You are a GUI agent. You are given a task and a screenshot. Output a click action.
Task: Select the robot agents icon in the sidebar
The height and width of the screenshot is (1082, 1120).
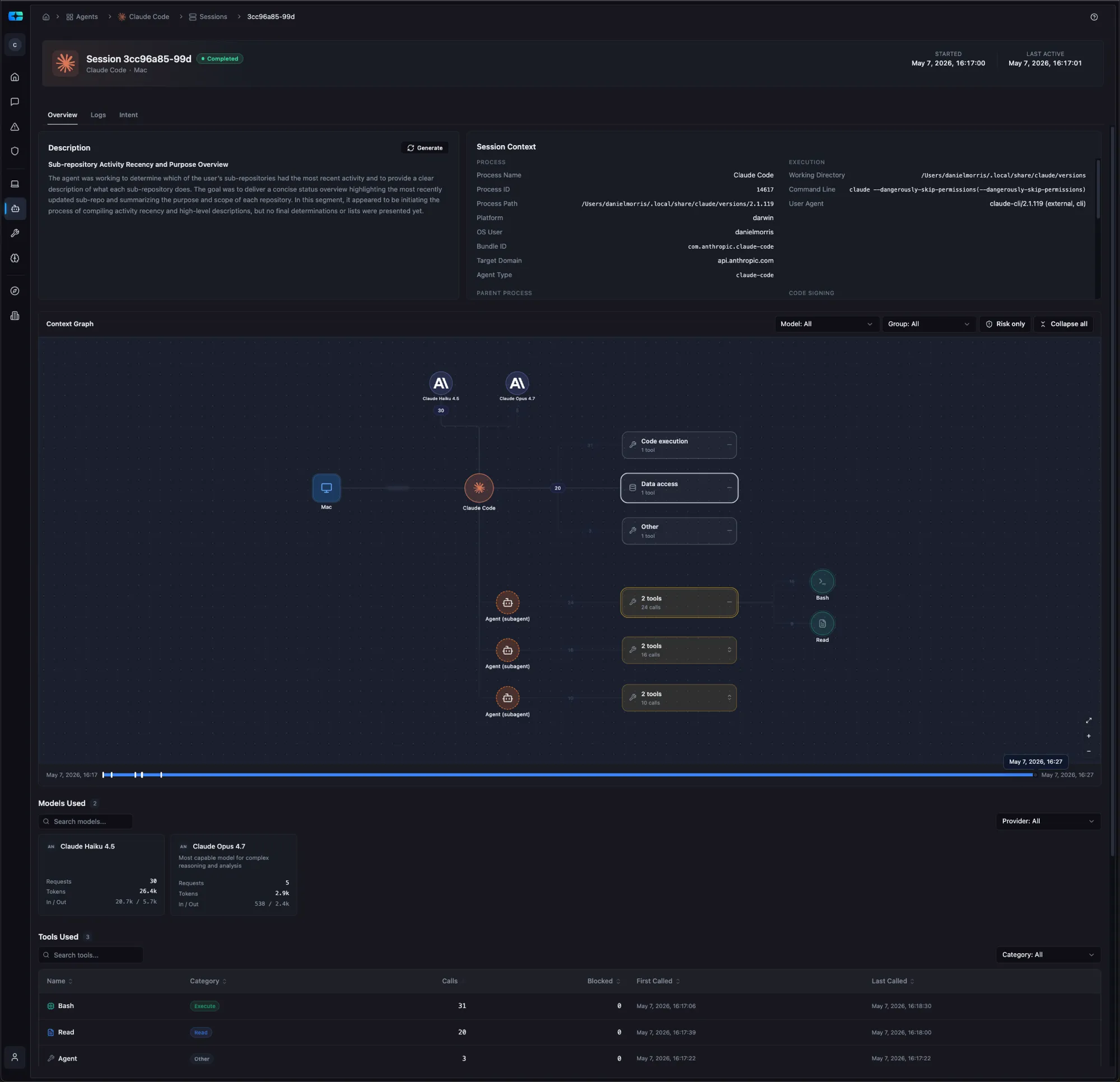pyautogui.click(x=15, y=209)
